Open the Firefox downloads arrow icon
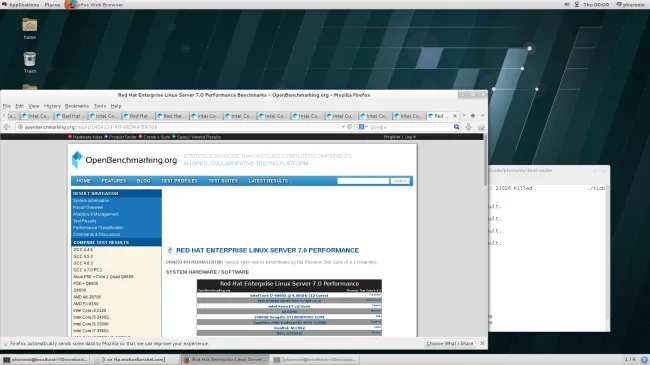The height and width of the screenshot is (365, 650). pyautogui.click(x=468, y=127)
